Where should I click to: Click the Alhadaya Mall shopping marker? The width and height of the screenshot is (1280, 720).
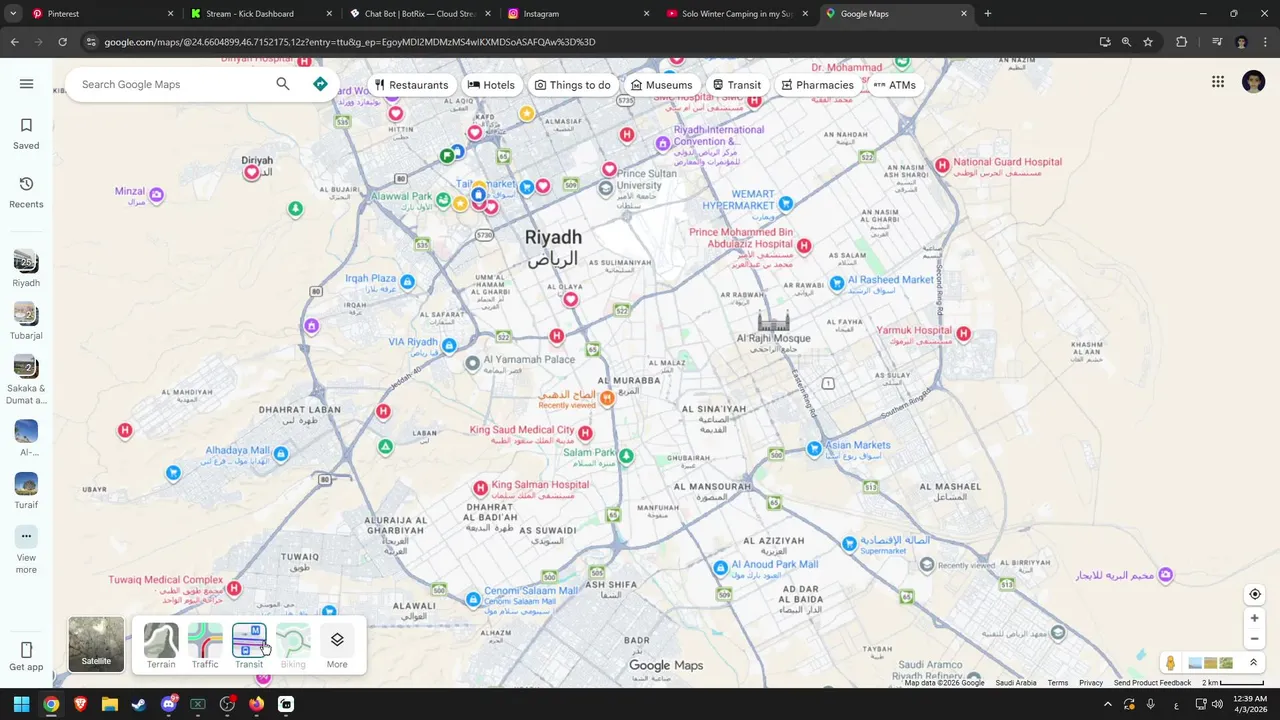[x=281, y=454]
